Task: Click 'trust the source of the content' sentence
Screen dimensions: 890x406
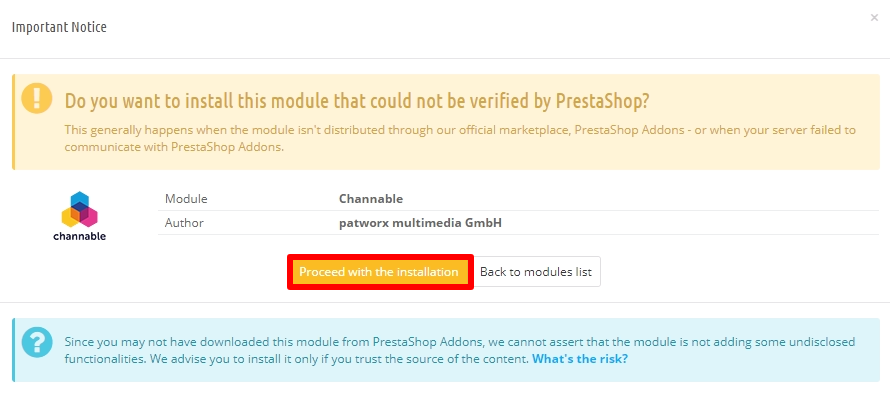Action: click(439, 359)
